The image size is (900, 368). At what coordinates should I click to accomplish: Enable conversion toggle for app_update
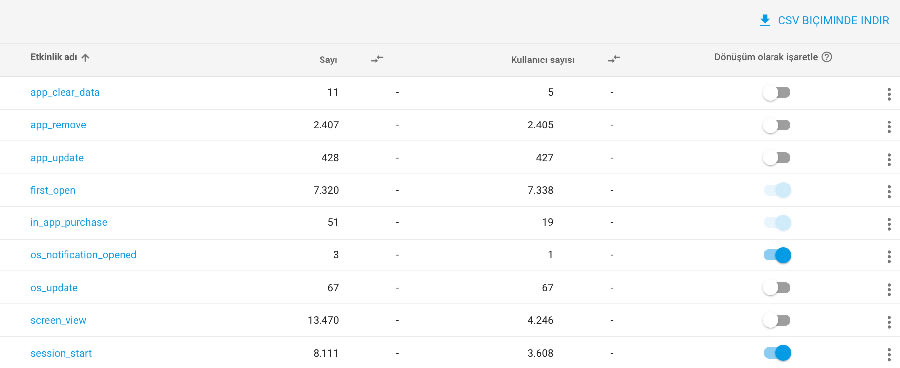777,157
